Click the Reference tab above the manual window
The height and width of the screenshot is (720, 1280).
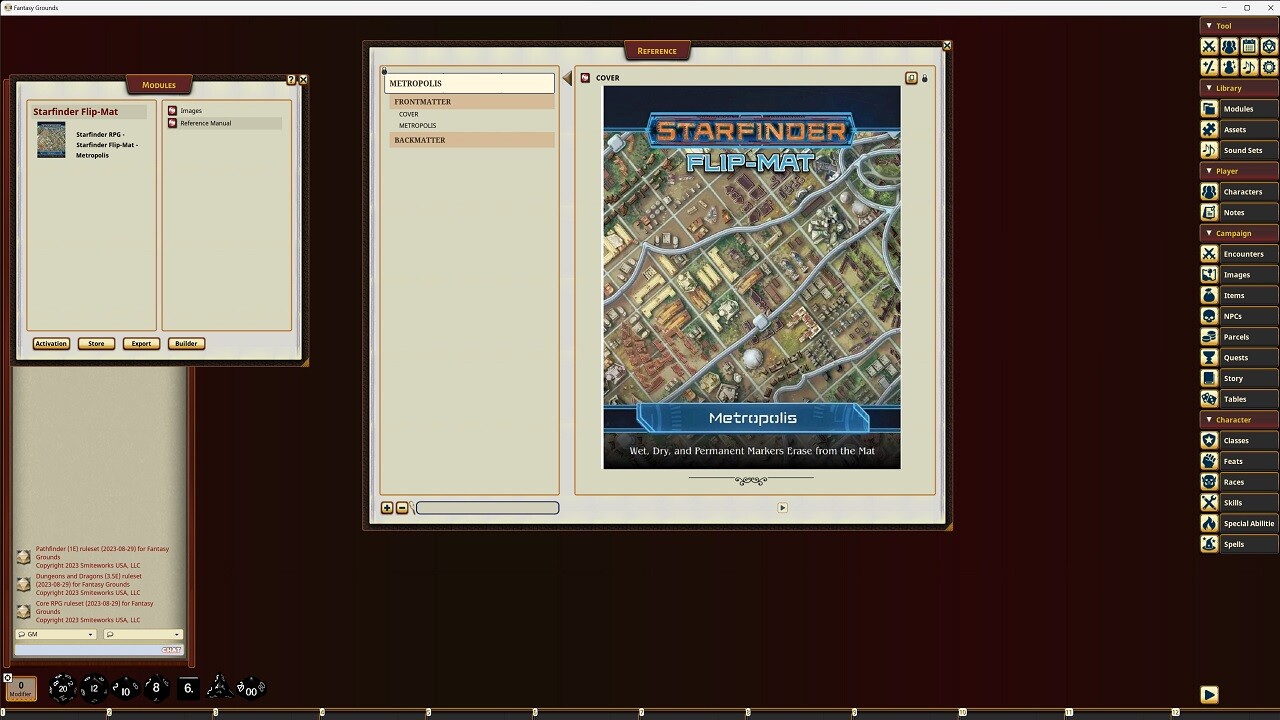tap(657, 50)
